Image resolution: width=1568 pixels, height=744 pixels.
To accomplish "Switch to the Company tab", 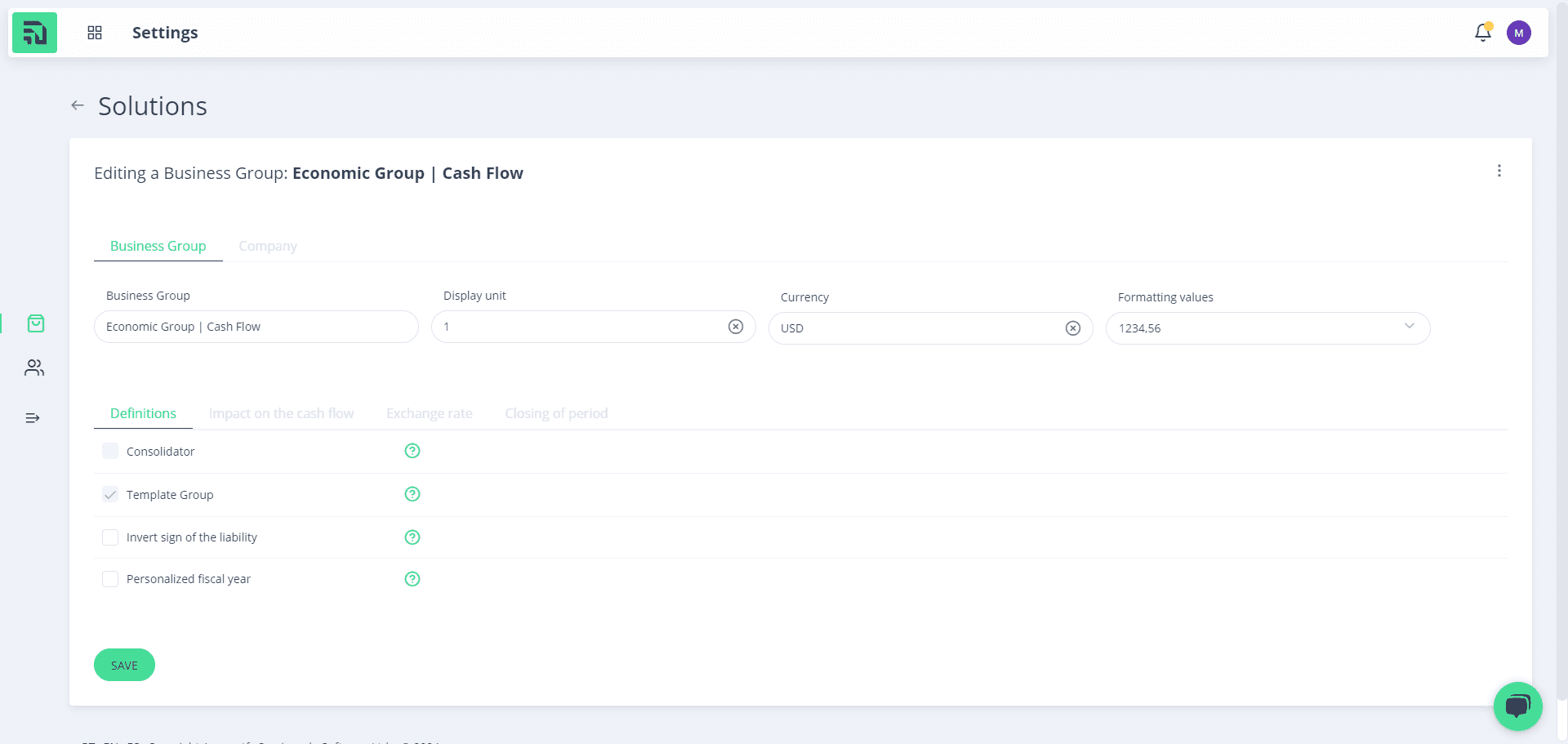I will point(268,246).
